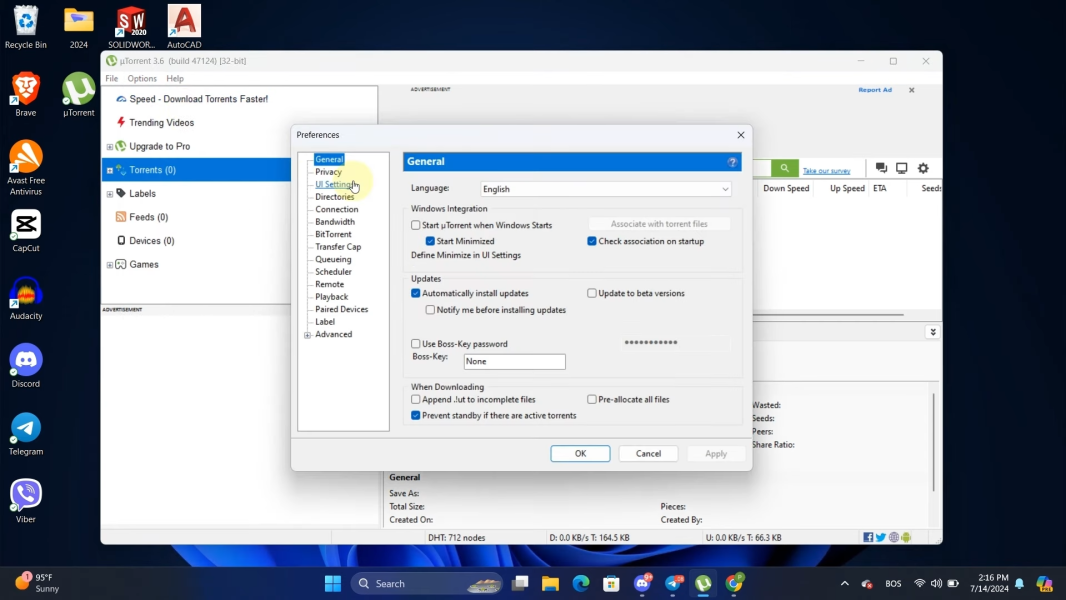Enable Update to beta versions
Image resolution: width=1066 pixels, height=600 pixels.
[x=591, y=294]
